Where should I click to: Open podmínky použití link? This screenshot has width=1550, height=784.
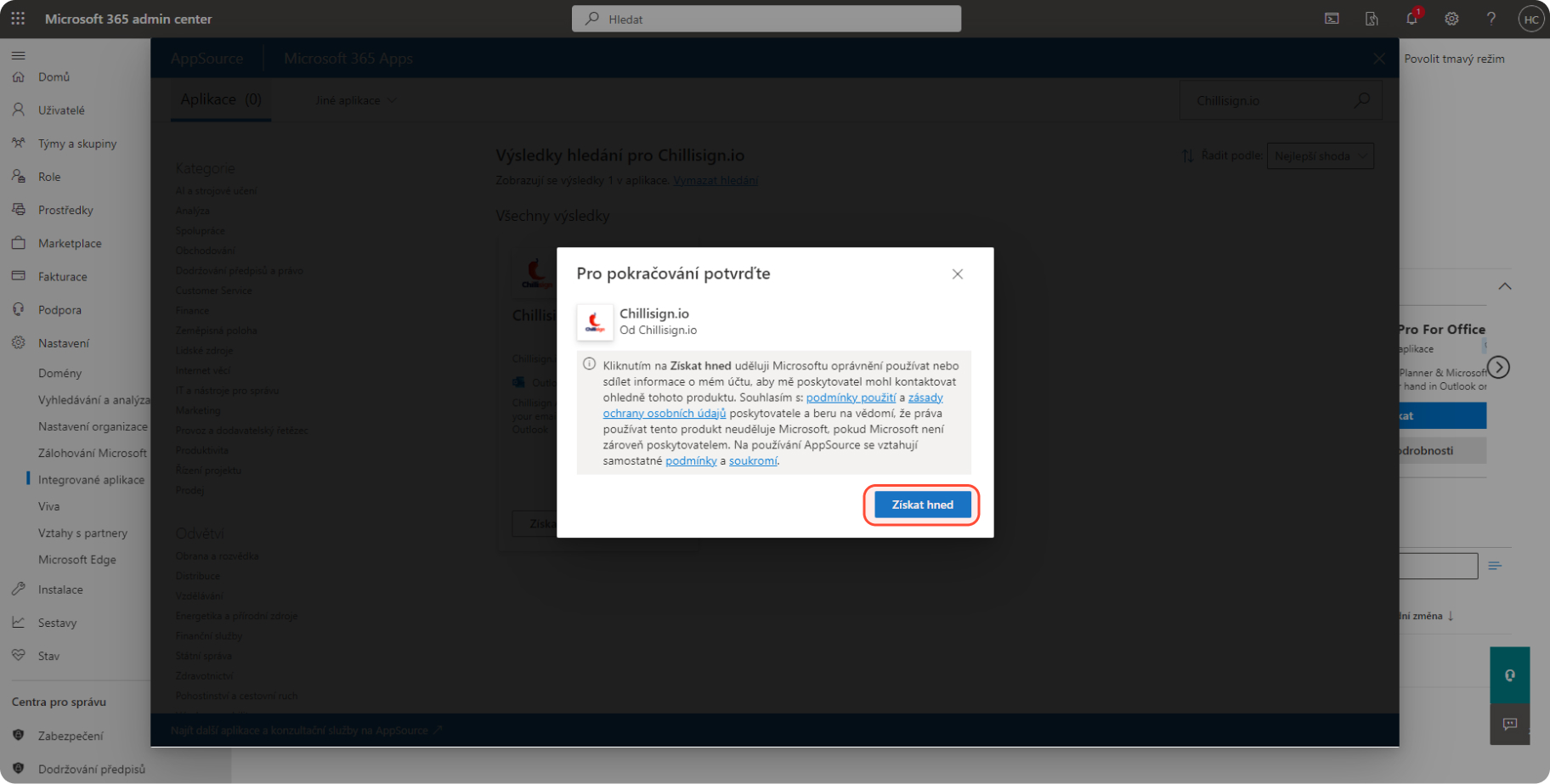(x=851, y=398)
